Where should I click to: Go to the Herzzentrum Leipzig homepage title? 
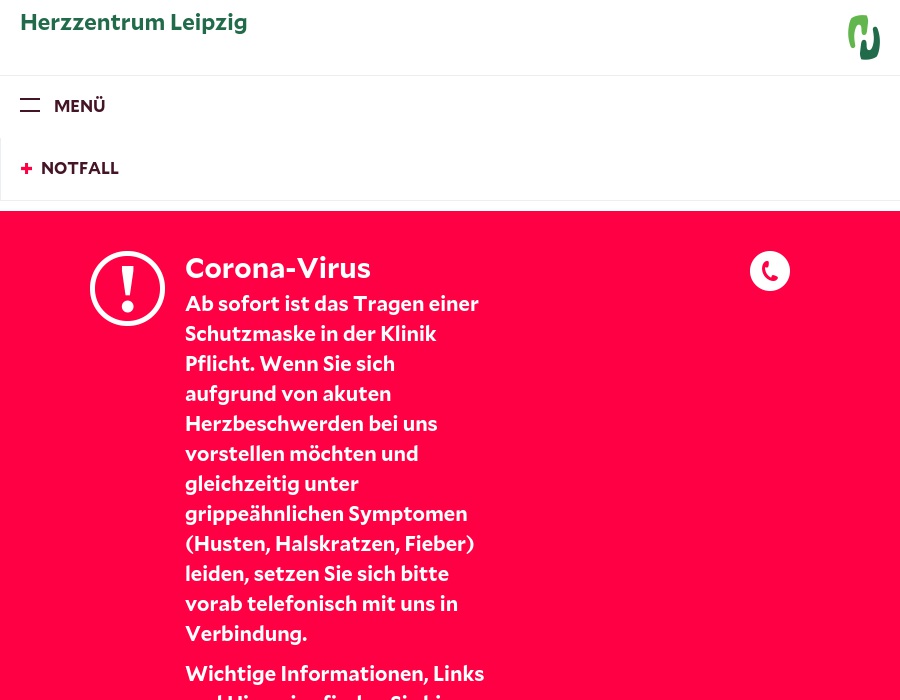point(134,22)
